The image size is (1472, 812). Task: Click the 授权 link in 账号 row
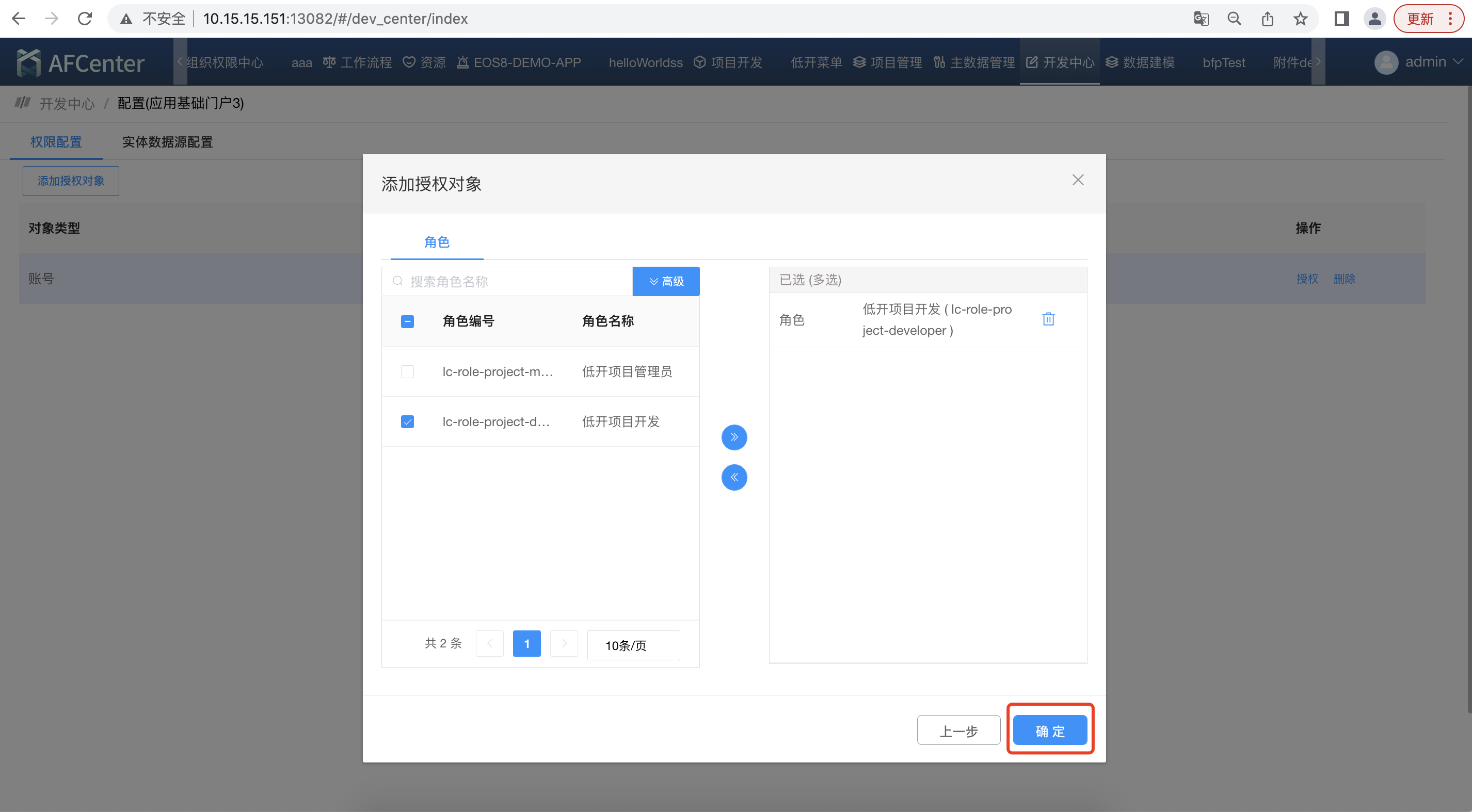pyautogui.click(x=1307, y=279)
